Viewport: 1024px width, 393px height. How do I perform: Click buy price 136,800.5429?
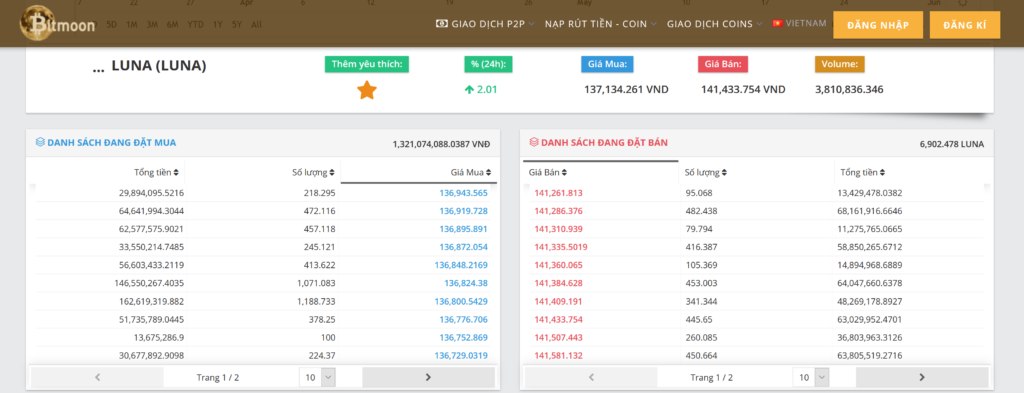tap(461, 302)
